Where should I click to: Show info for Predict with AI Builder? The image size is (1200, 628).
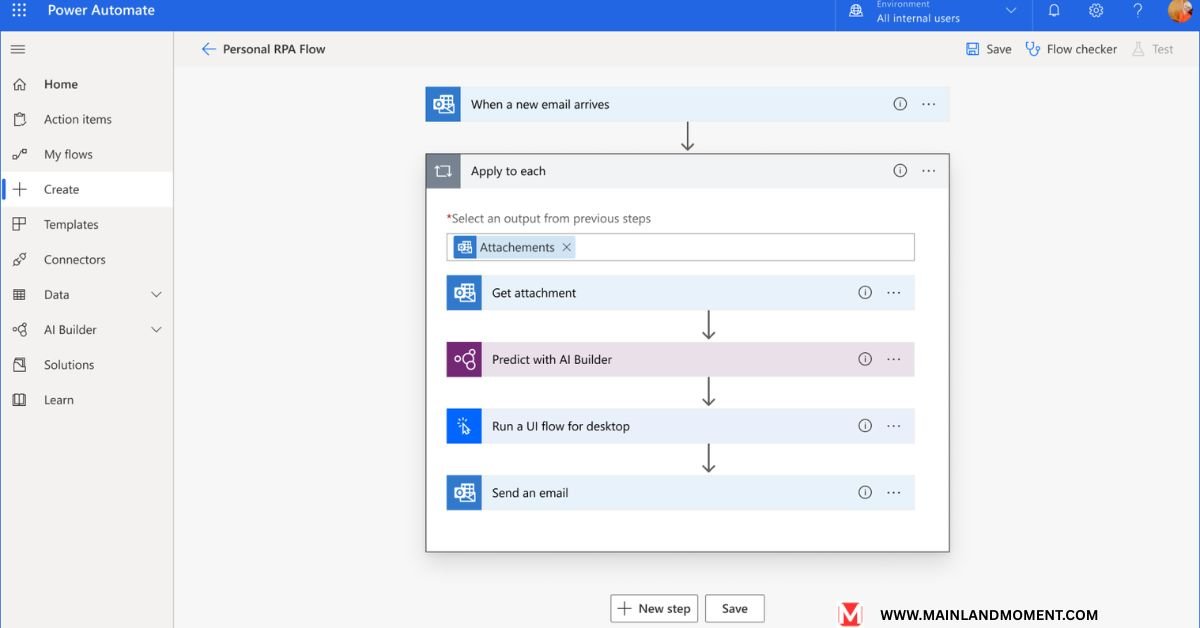coord(865,359)
